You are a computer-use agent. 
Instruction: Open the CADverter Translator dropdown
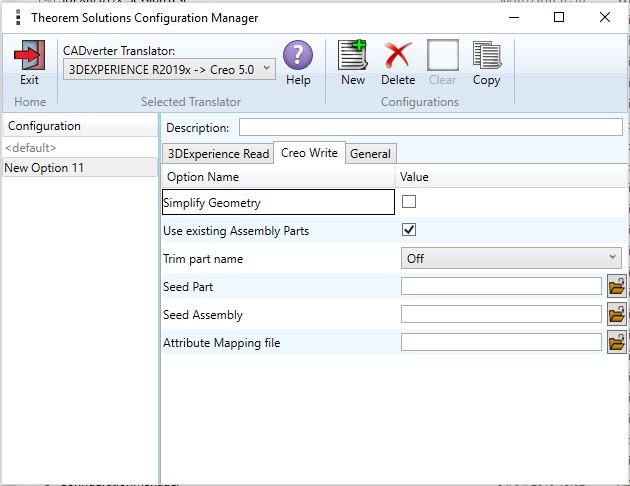pyautogui.click(x=169, y=69)
